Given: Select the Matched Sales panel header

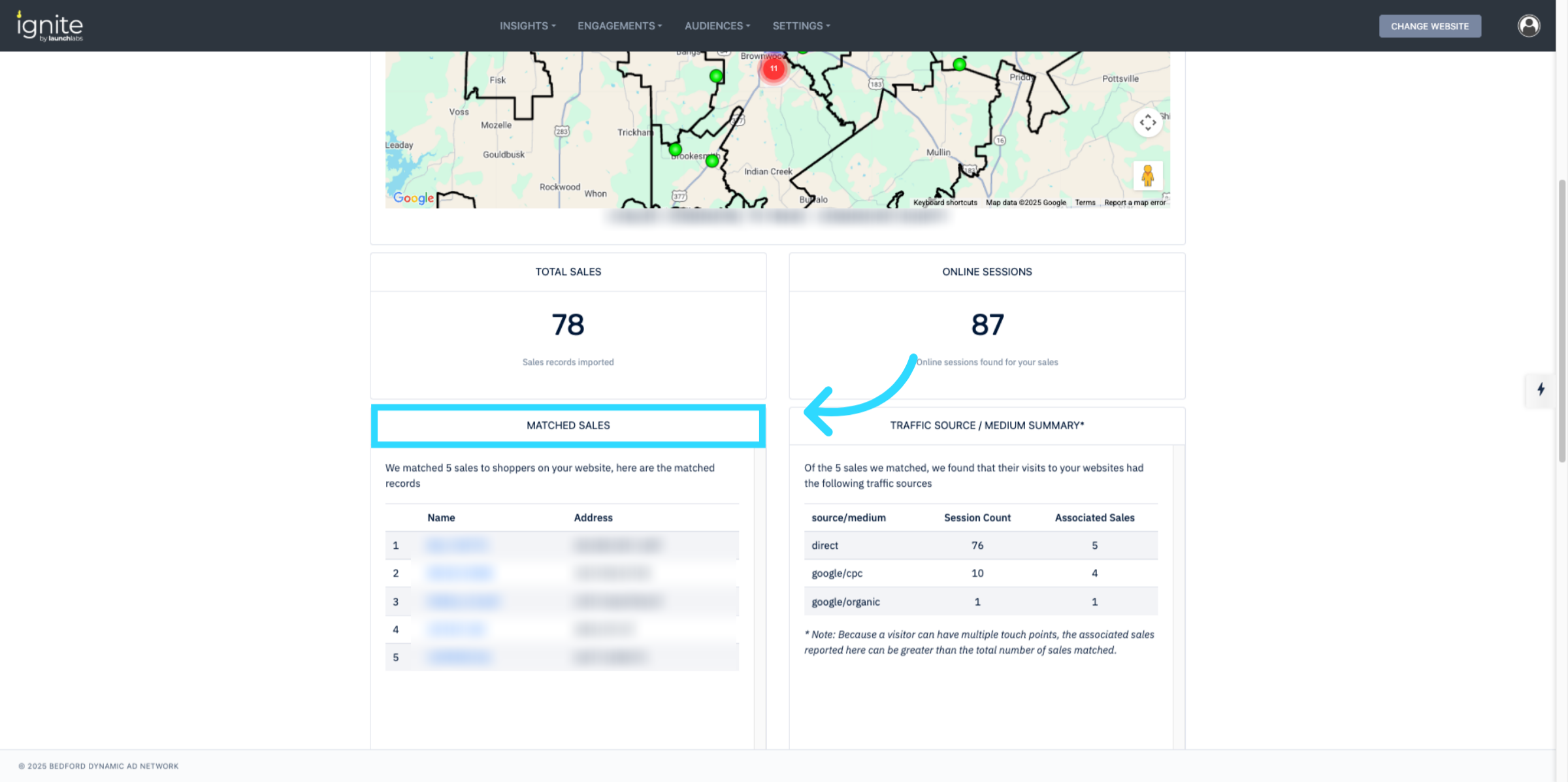Looking at the screenshot, I should pos(568,425).
